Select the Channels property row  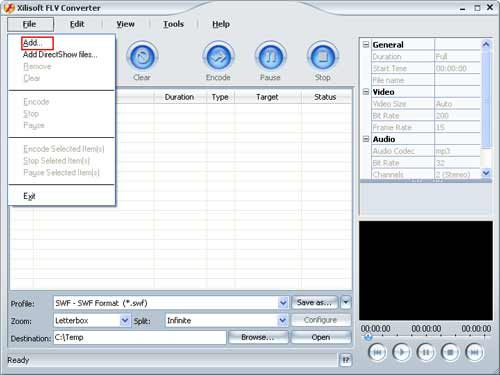point(426,174)
